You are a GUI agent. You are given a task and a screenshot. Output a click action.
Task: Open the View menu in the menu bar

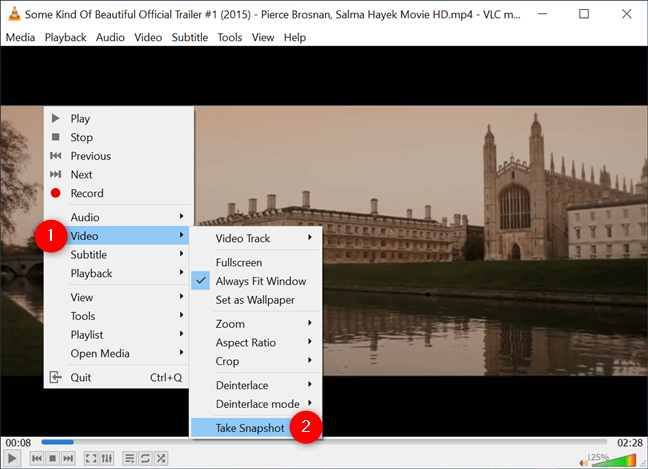[x=263, y=37]
